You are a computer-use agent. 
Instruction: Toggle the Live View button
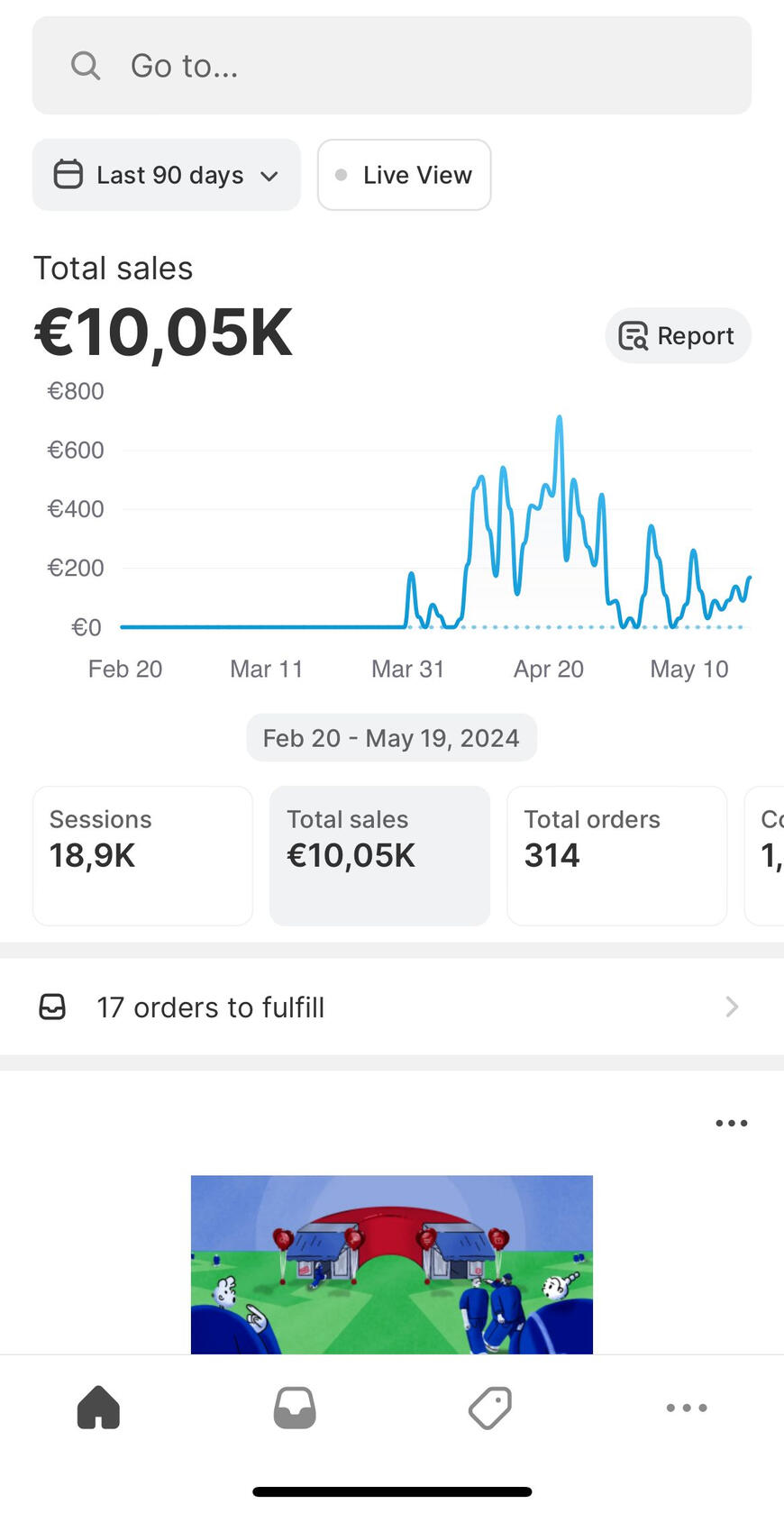point(404,175)
